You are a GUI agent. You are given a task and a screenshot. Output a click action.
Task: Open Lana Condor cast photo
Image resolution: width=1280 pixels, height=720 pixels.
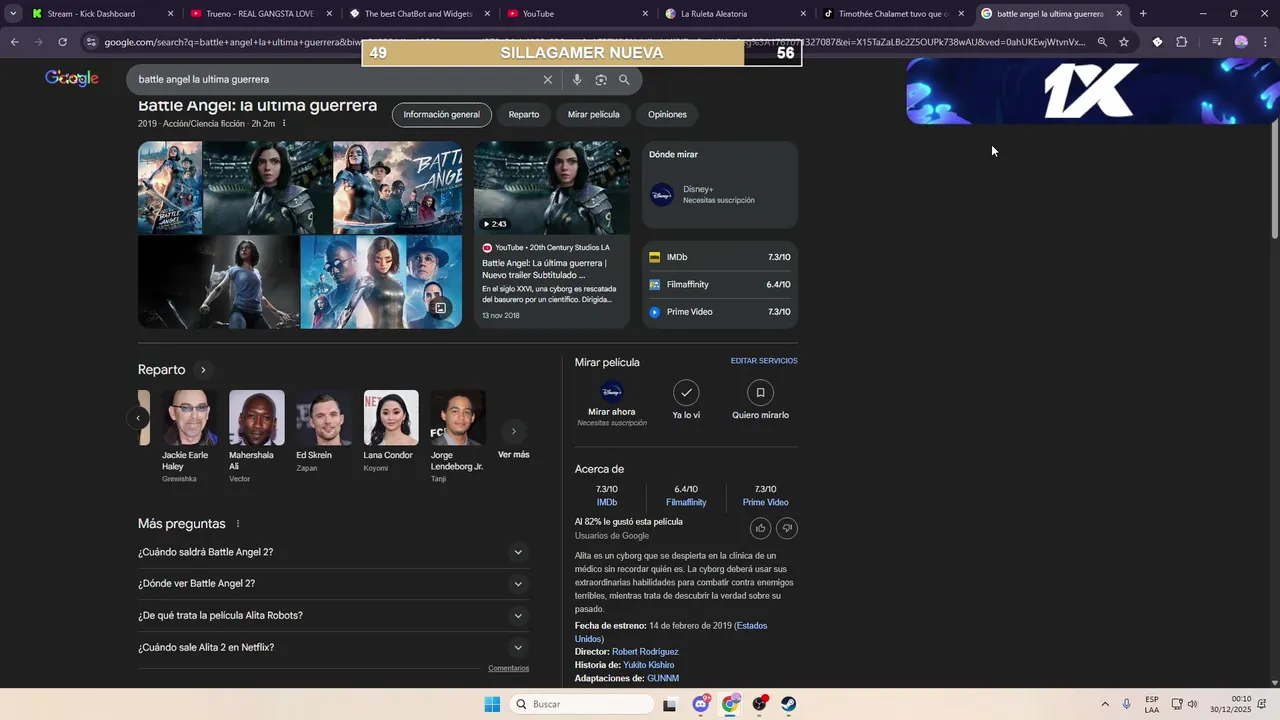coord(391,418)
